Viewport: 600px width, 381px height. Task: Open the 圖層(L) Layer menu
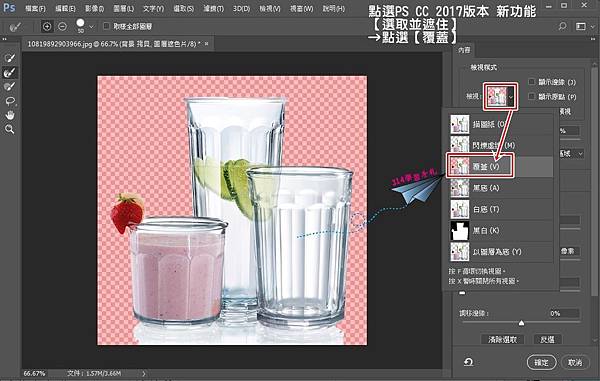(124, 8)
